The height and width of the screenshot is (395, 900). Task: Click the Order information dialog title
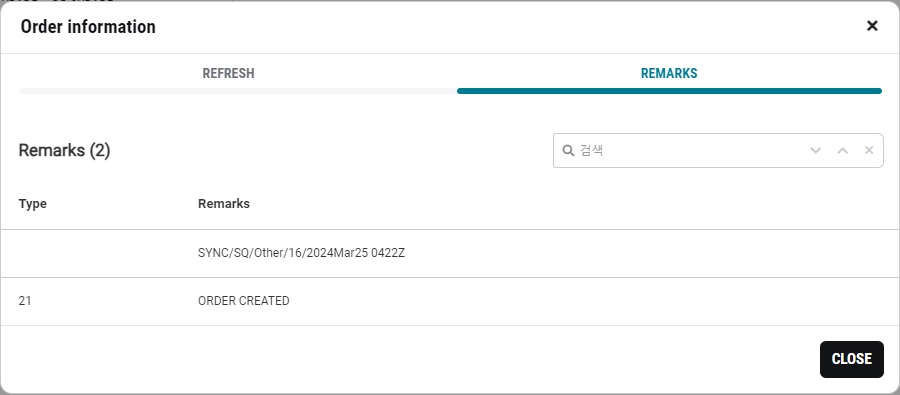[88, 26]
